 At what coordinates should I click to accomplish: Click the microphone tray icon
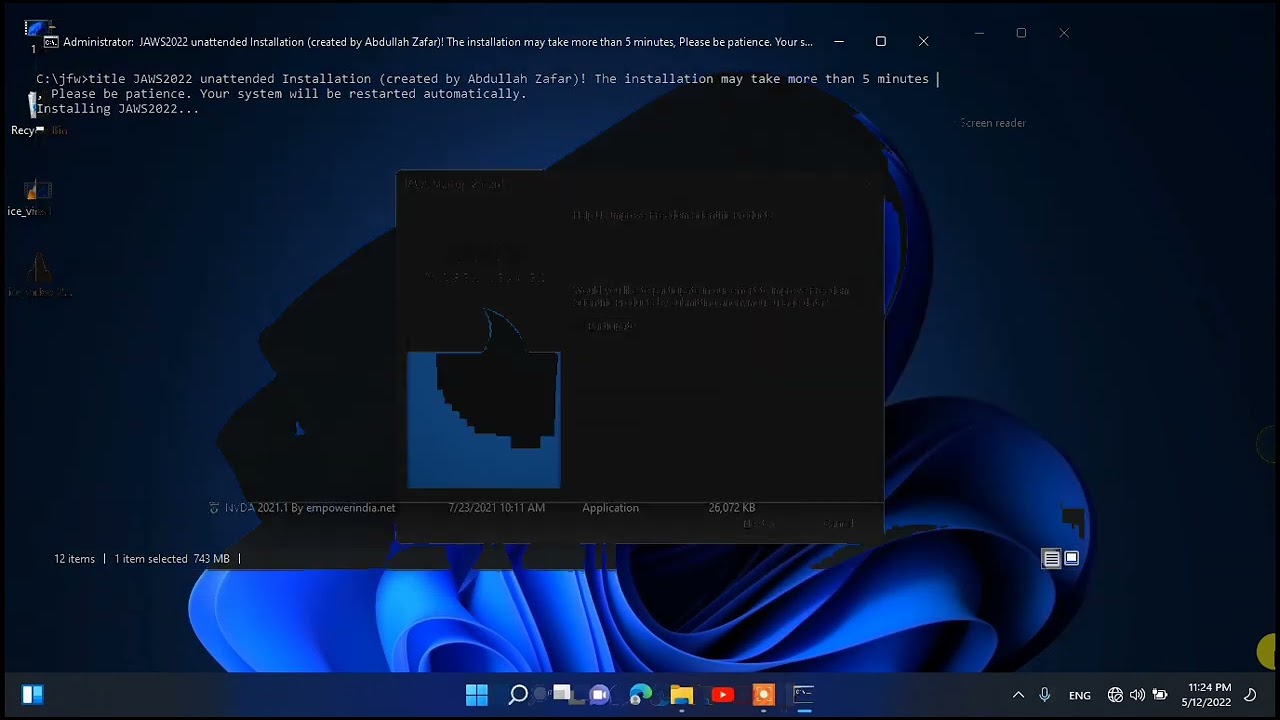tap(1044, 695)
